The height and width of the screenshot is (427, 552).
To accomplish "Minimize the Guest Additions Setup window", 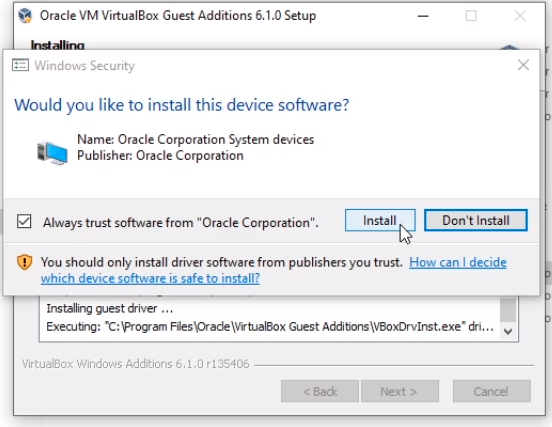I will point(423,16).
